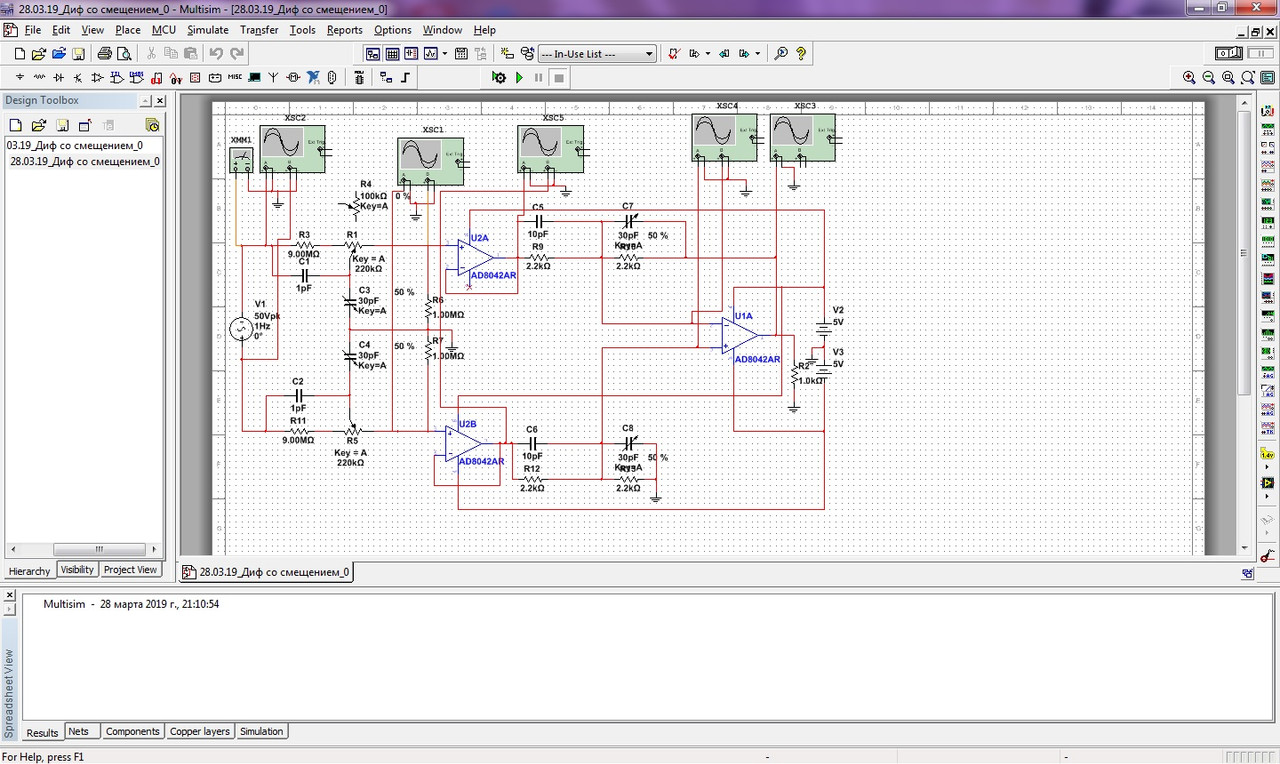Select the Components spreadsheet tab
The height and width of the screenshot is (764, 1280).
click(133, 732)
